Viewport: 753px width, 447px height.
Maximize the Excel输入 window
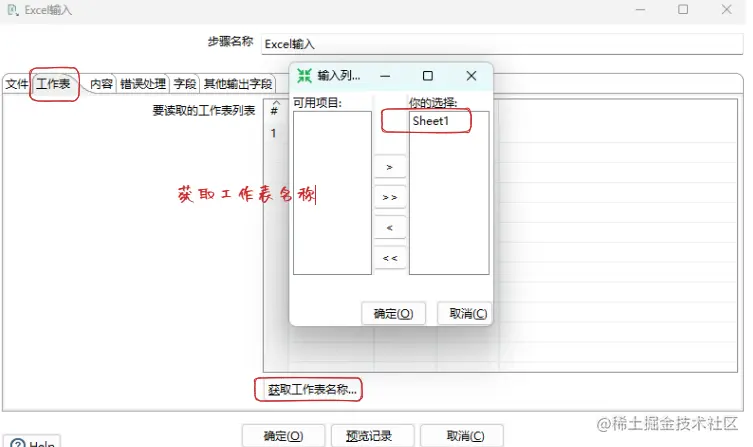coord(683,10)
